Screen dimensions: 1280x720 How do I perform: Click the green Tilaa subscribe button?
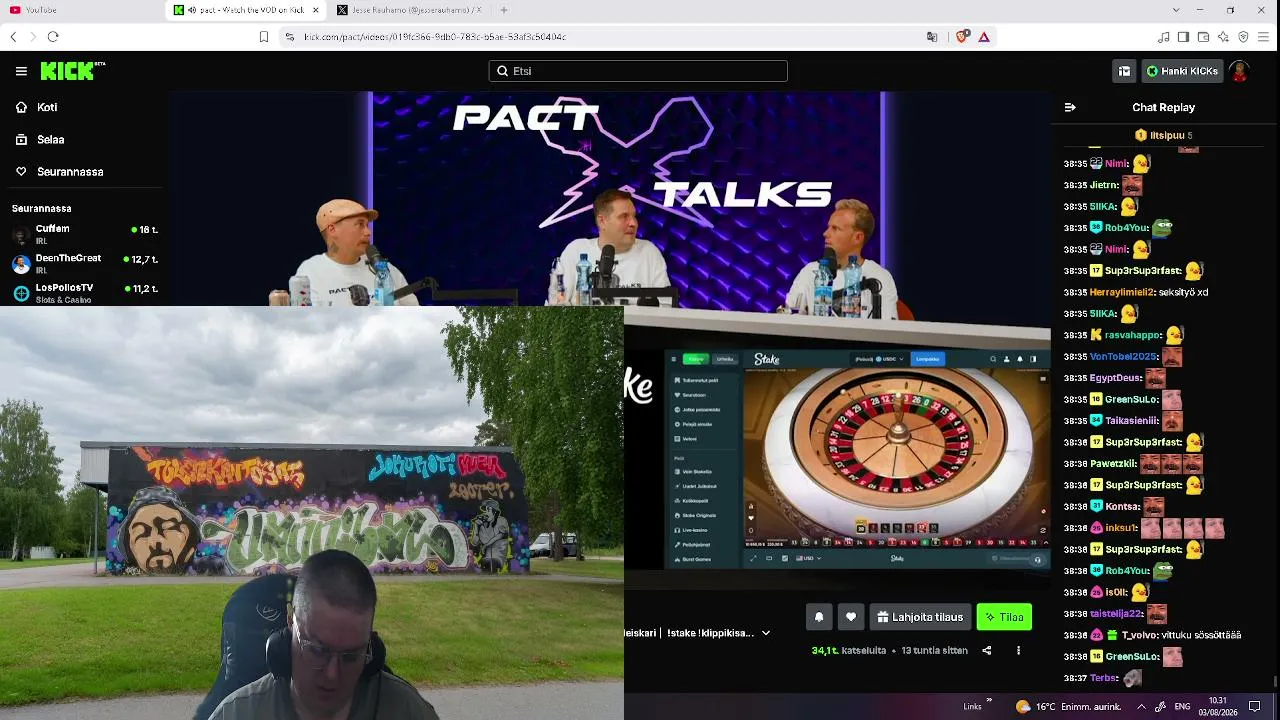tap(1004, 617)
